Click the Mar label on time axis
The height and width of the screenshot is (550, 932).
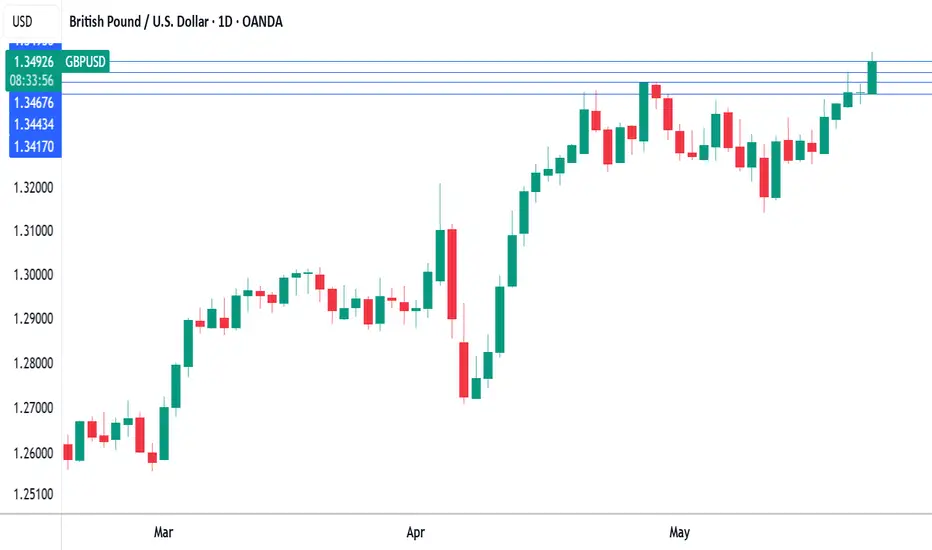click(x=163, y=532)
